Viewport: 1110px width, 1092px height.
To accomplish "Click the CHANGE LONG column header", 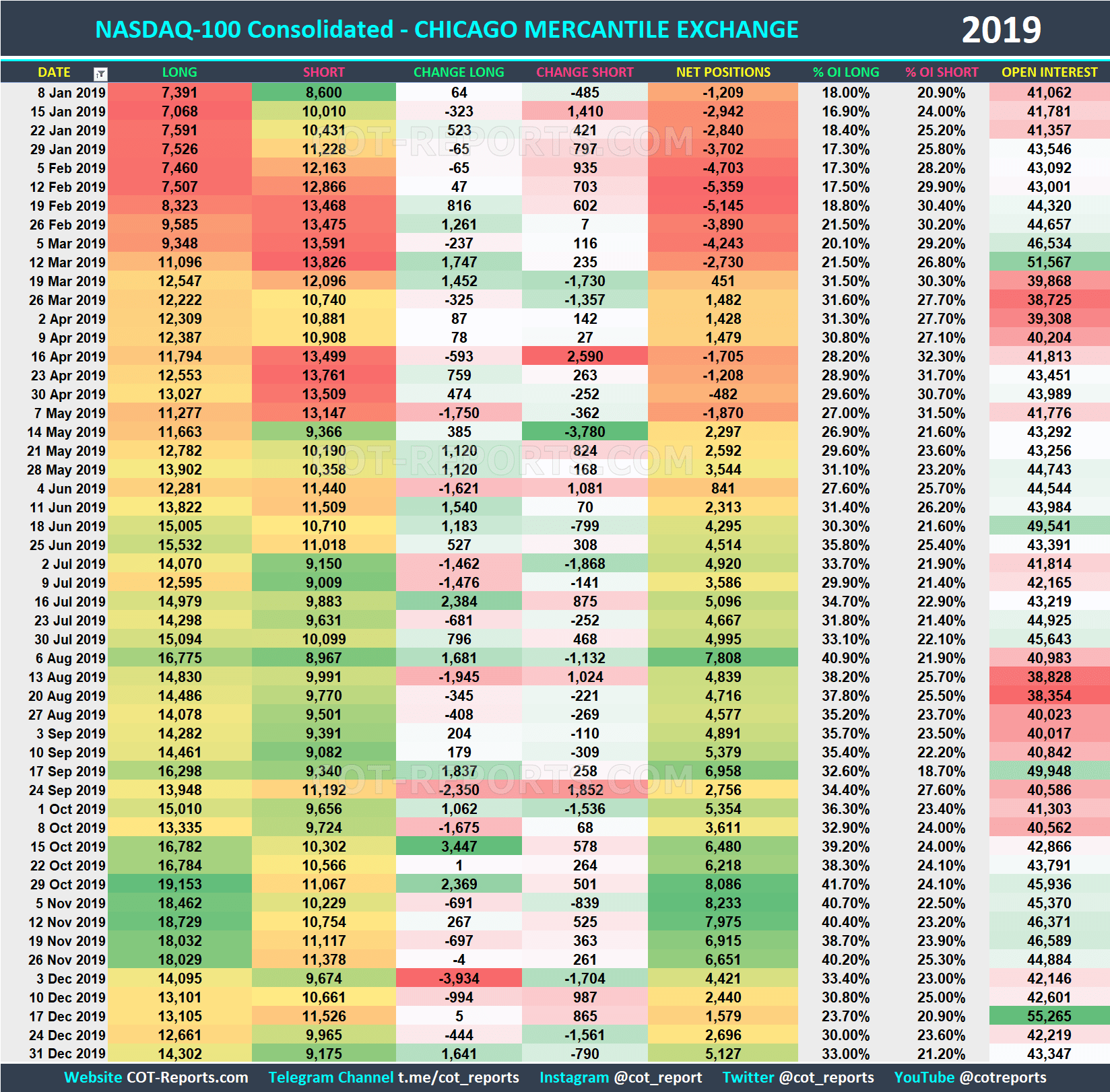I will pos(459,73).
